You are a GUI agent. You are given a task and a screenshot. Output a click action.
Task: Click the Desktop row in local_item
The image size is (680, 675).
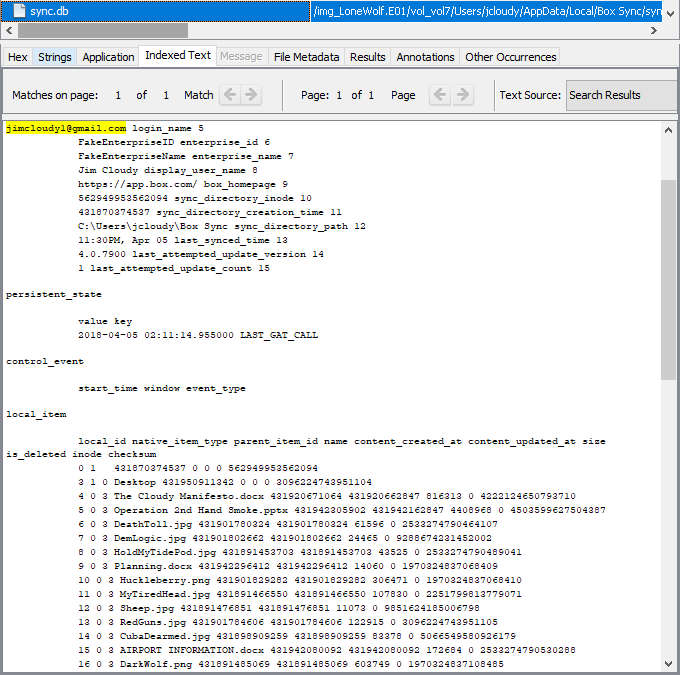[225, 482]
